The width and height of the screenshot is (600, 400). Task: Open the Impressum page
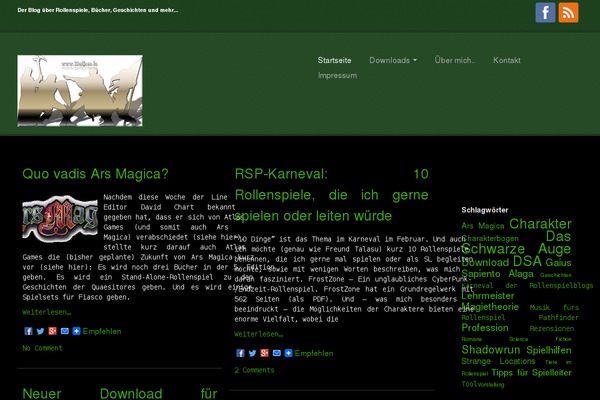tap(337, 75)
